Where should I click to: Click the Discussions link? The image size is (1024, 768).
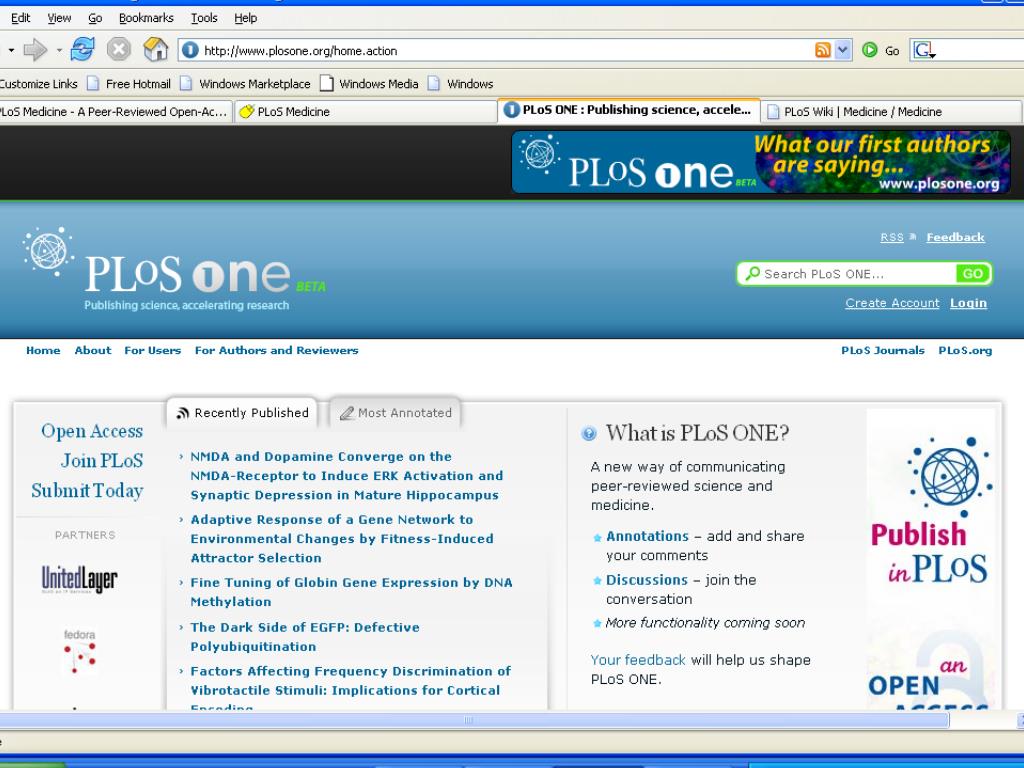tap(647, 580)
